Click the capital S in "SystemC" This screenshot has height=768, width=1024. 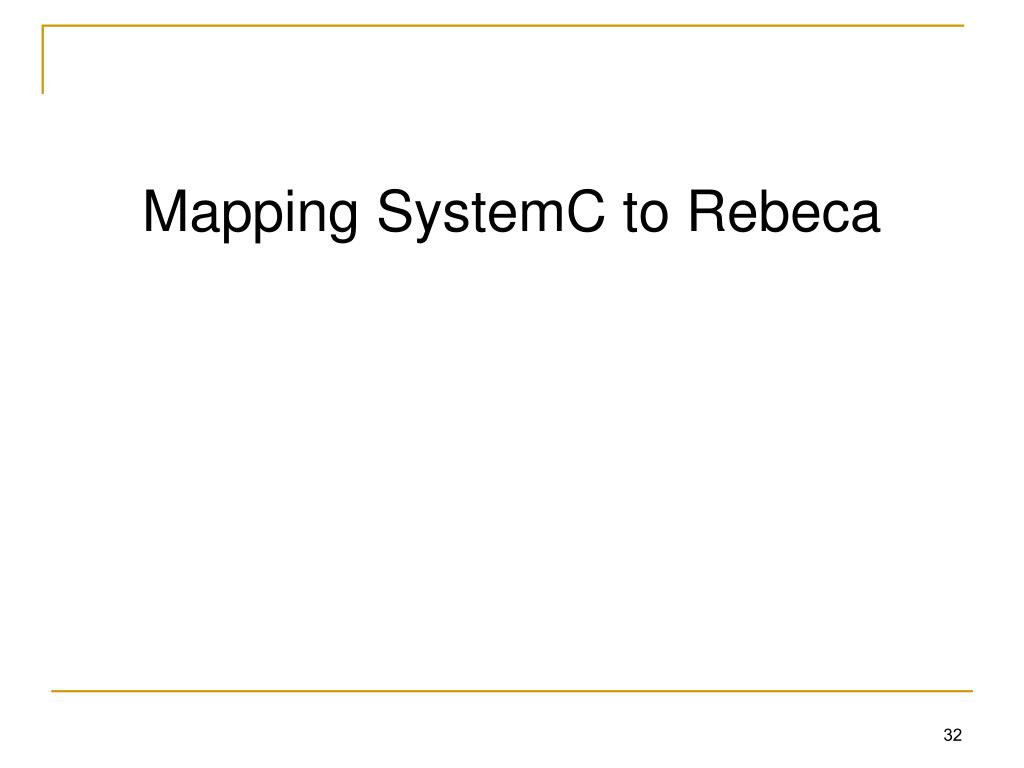coord(397,212)
